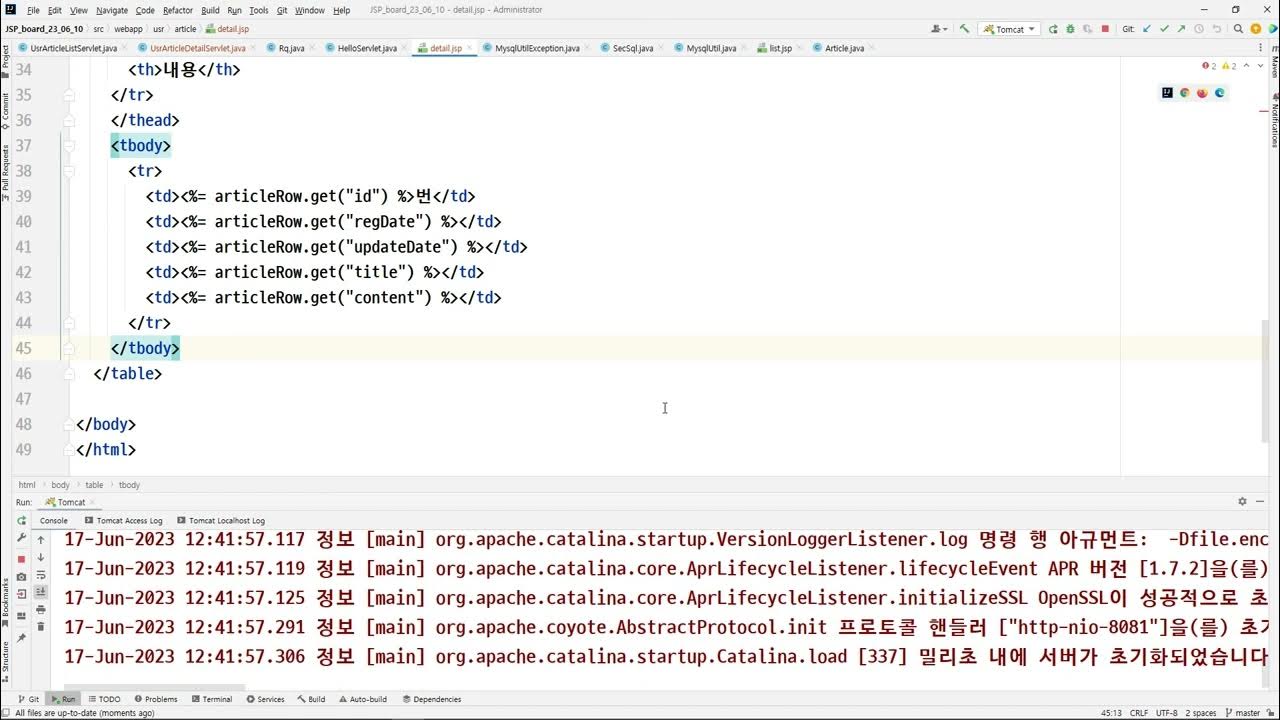This screenshot has width=1280, height=720.
Task: Open the Refactor menu
Action: pos(178,10)
